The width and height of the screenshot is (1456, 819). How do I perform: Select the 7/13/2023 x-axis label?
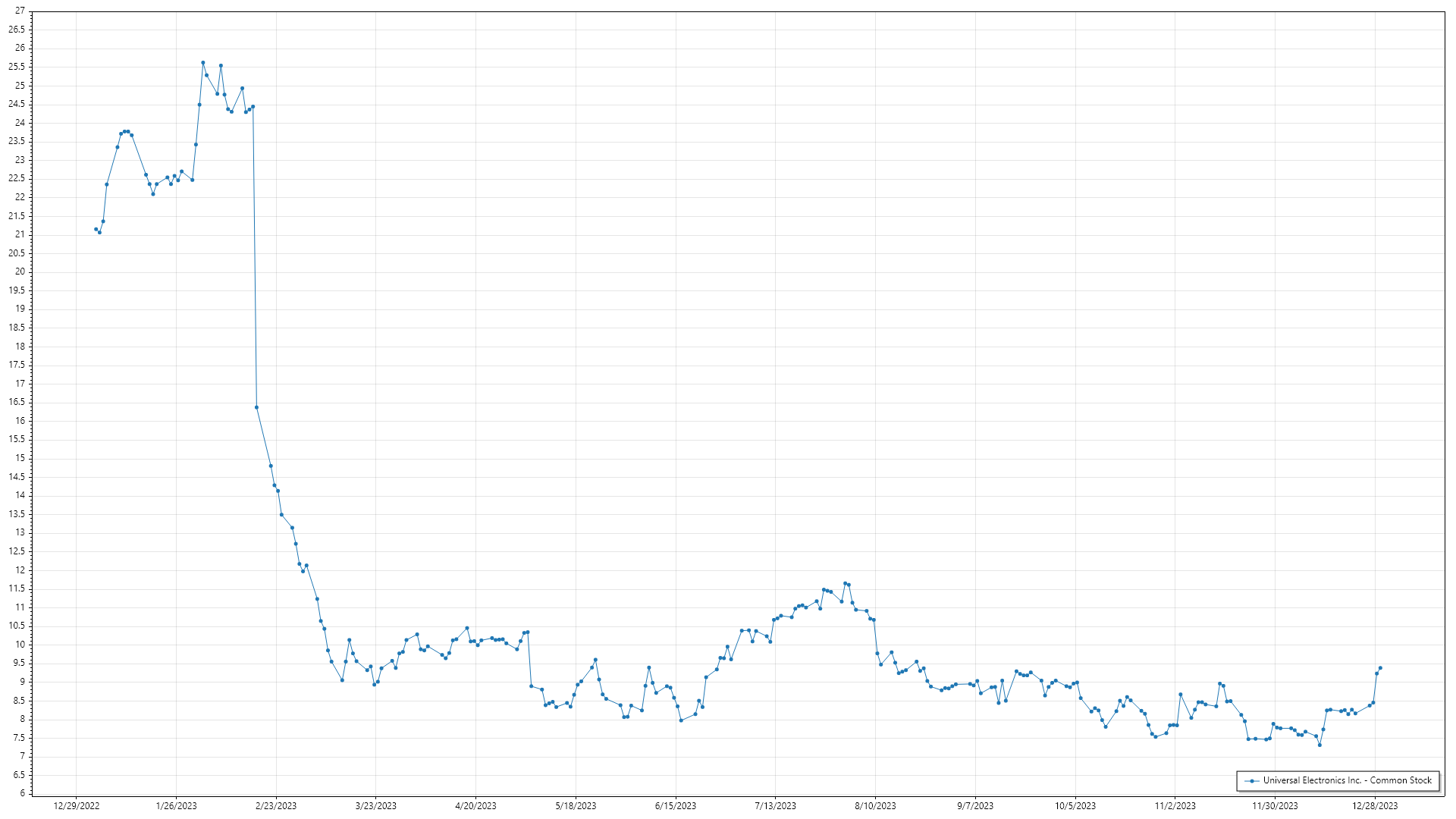775,805
